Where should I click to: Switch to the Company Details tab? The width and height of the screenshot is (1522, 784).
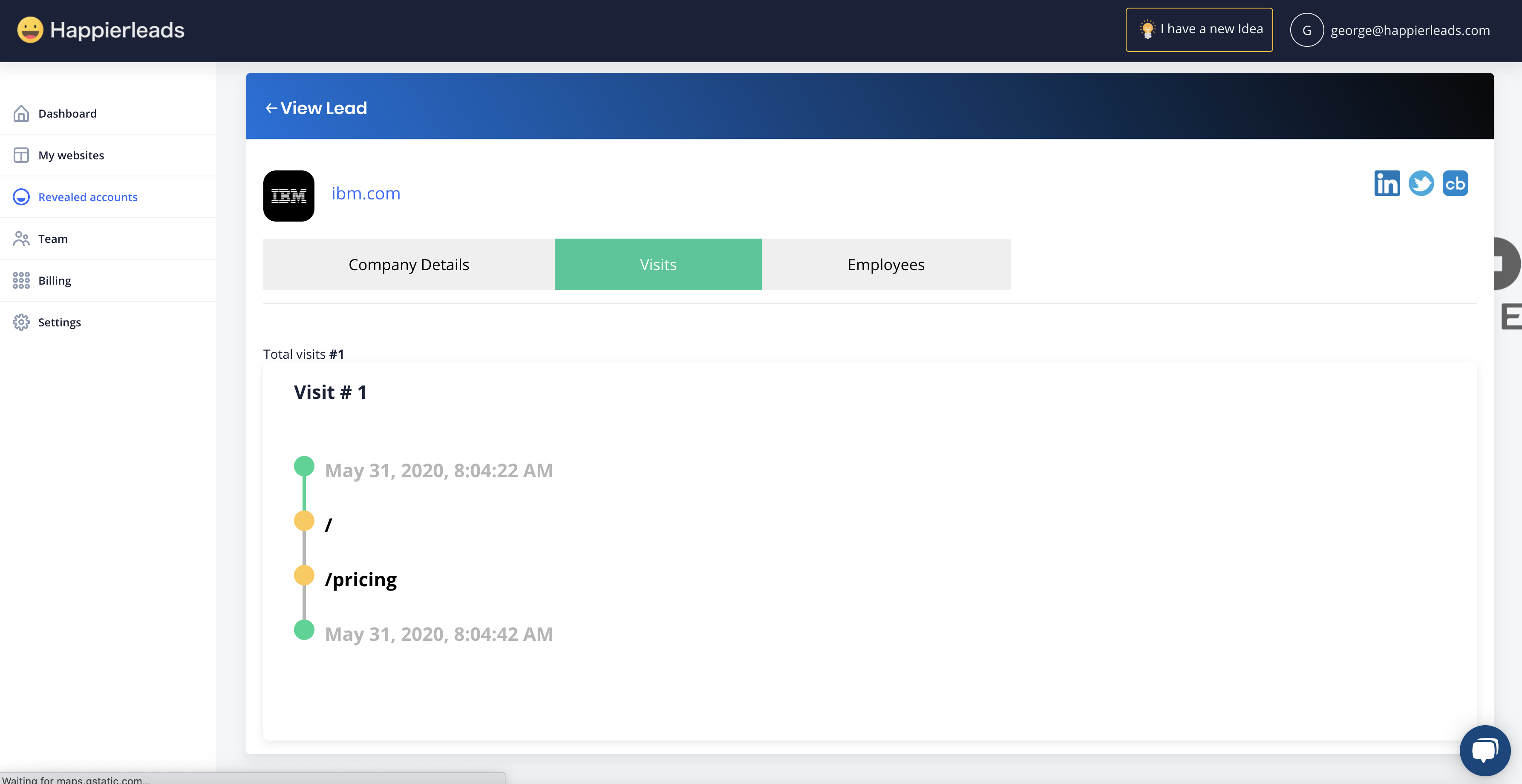[409, 265]
